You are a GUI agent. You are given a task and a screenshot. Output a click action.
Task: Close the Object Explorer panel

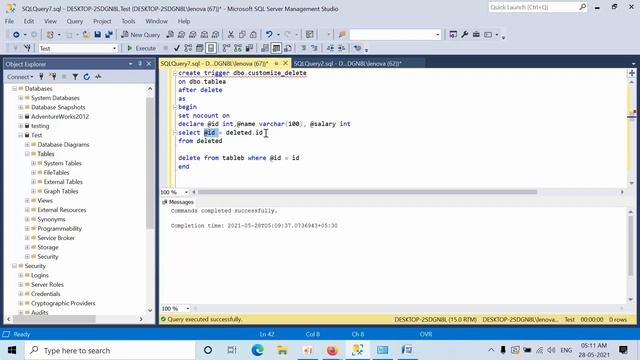tap(149, 64)
